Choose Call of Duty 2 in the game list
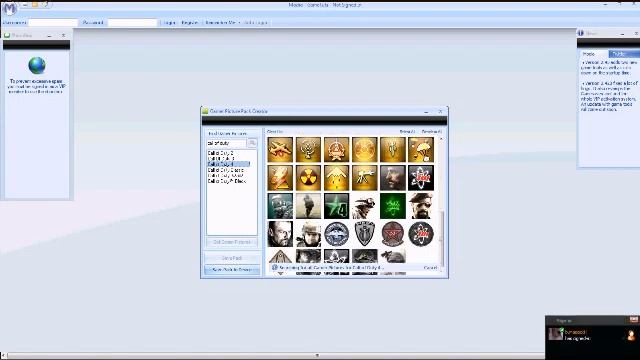This screenshot has width=640, height=360. (x=220, y=153)
